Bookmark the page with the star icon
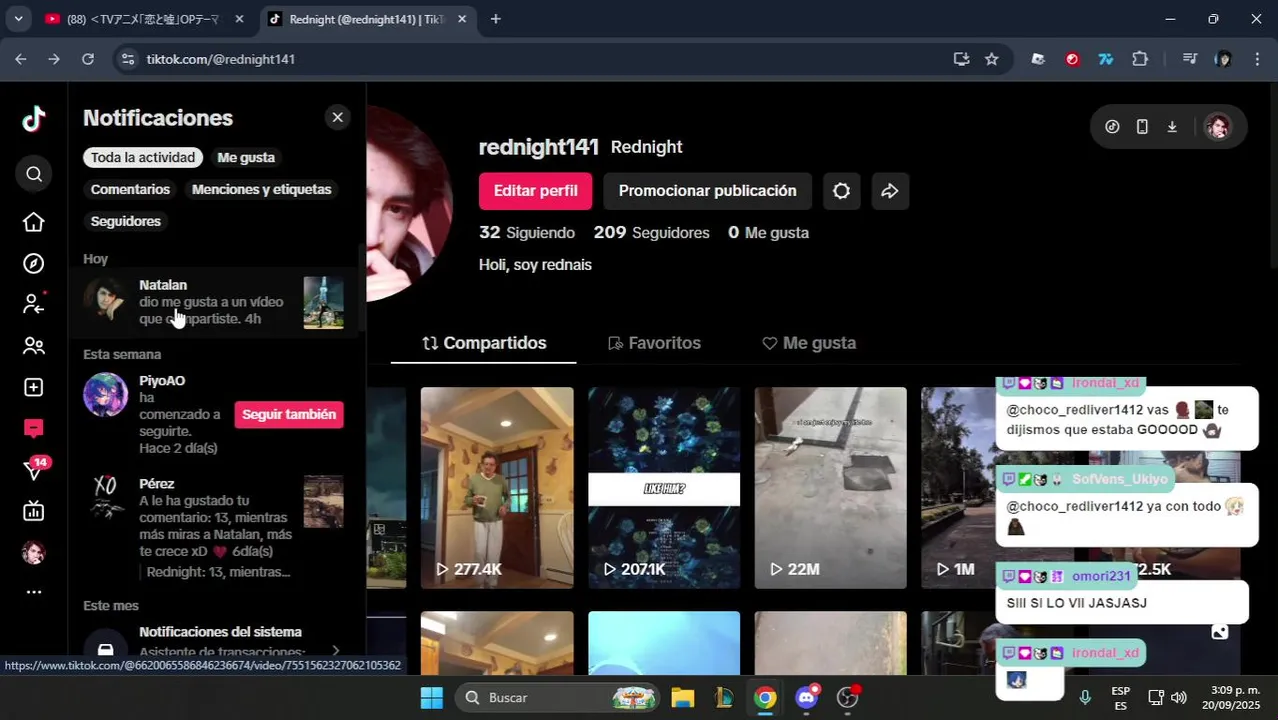 (x=991, y=59)
